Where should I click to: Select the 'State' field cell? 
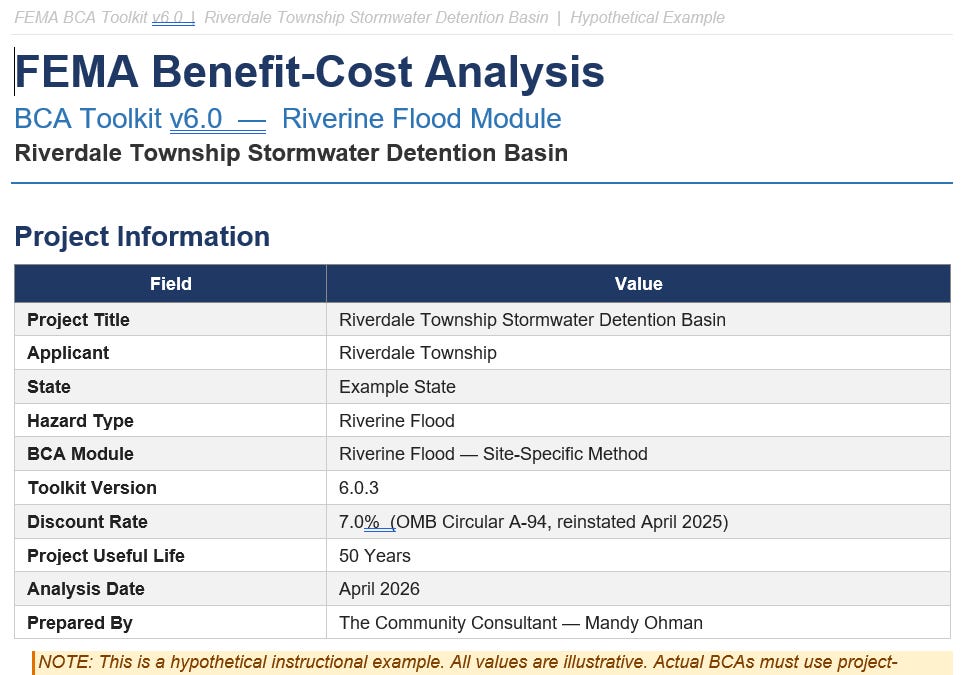(x=171, y=387)
